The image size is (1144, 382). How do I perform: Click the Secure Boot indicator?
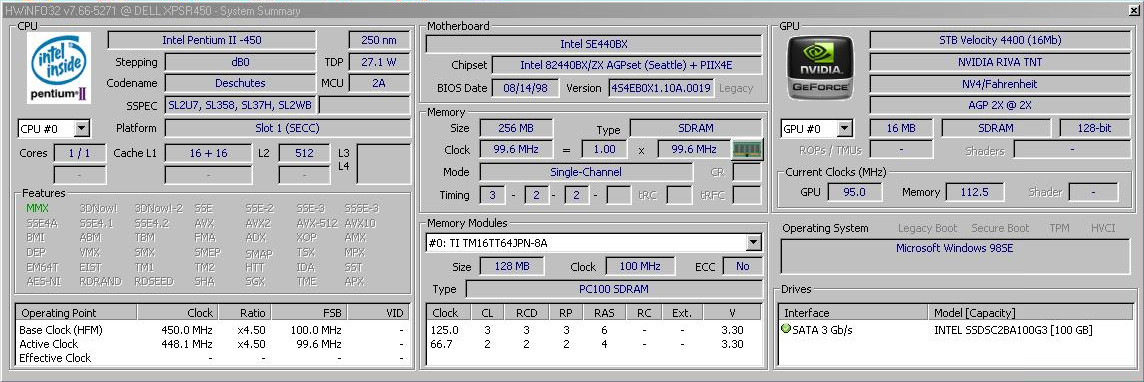click(1000, 228)
